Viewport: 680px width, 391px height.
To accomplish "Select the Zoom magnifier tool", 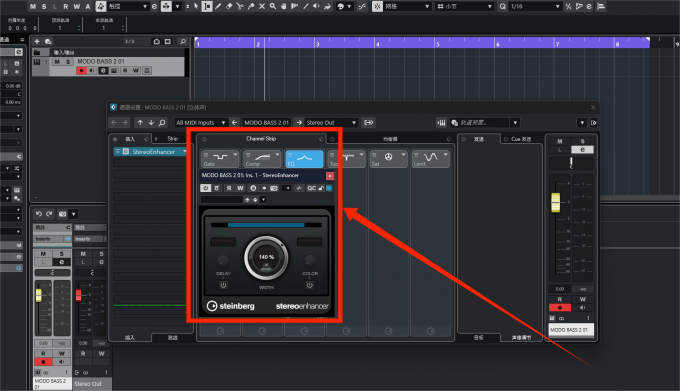I will tap(272, 6).
